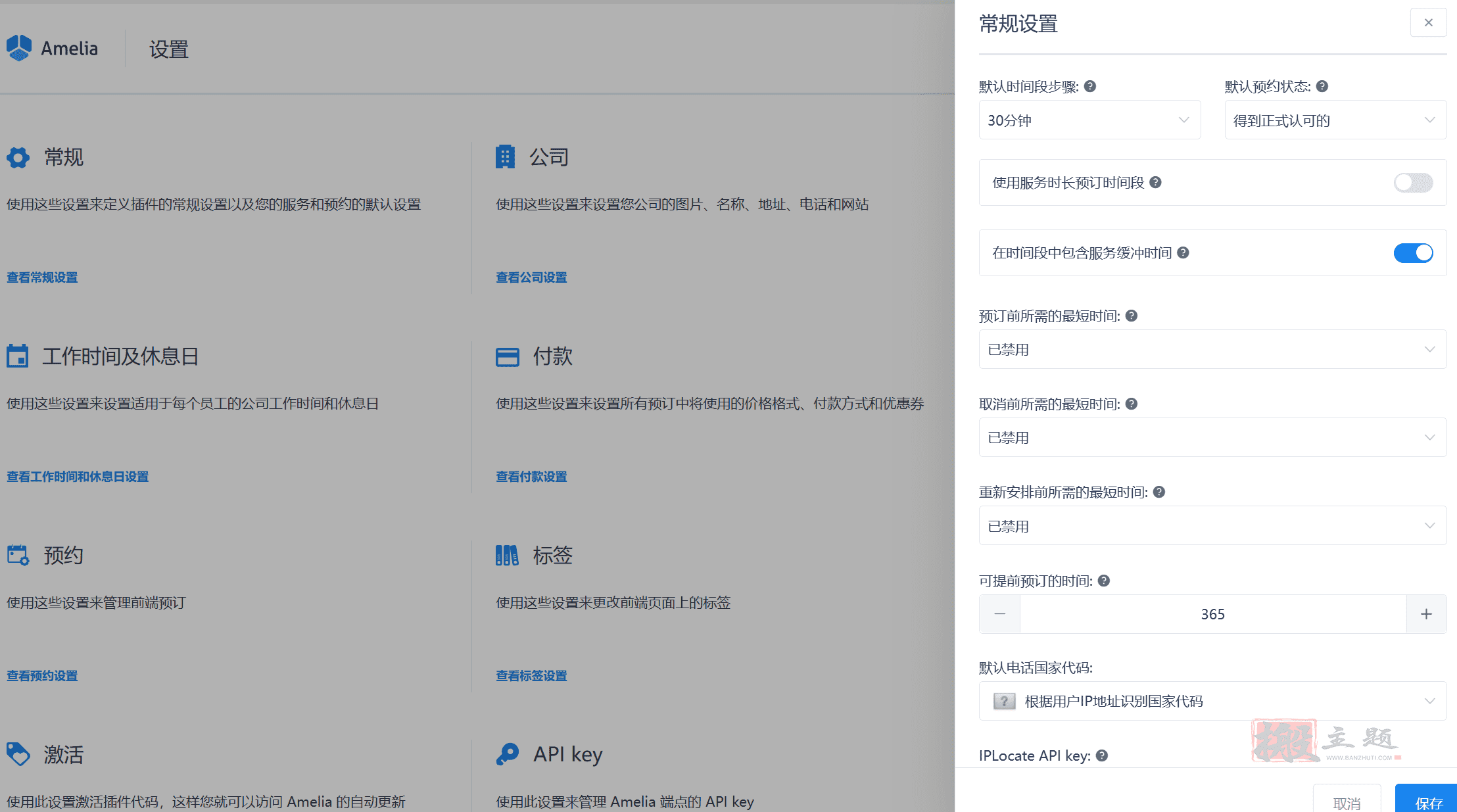Click the 付款 section heading
Viewport: 1457px width, 812px height.
tap(553, 356)
